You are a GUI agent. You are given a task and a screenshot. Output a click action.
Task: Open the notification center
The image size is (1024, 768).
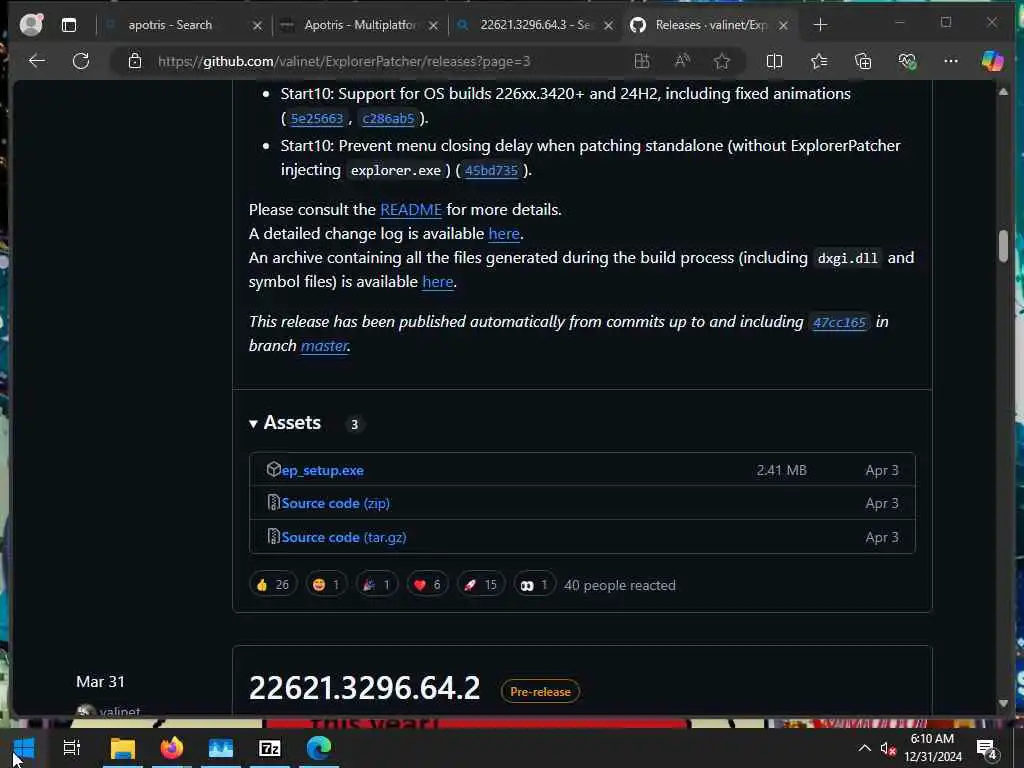pos(987,750)
